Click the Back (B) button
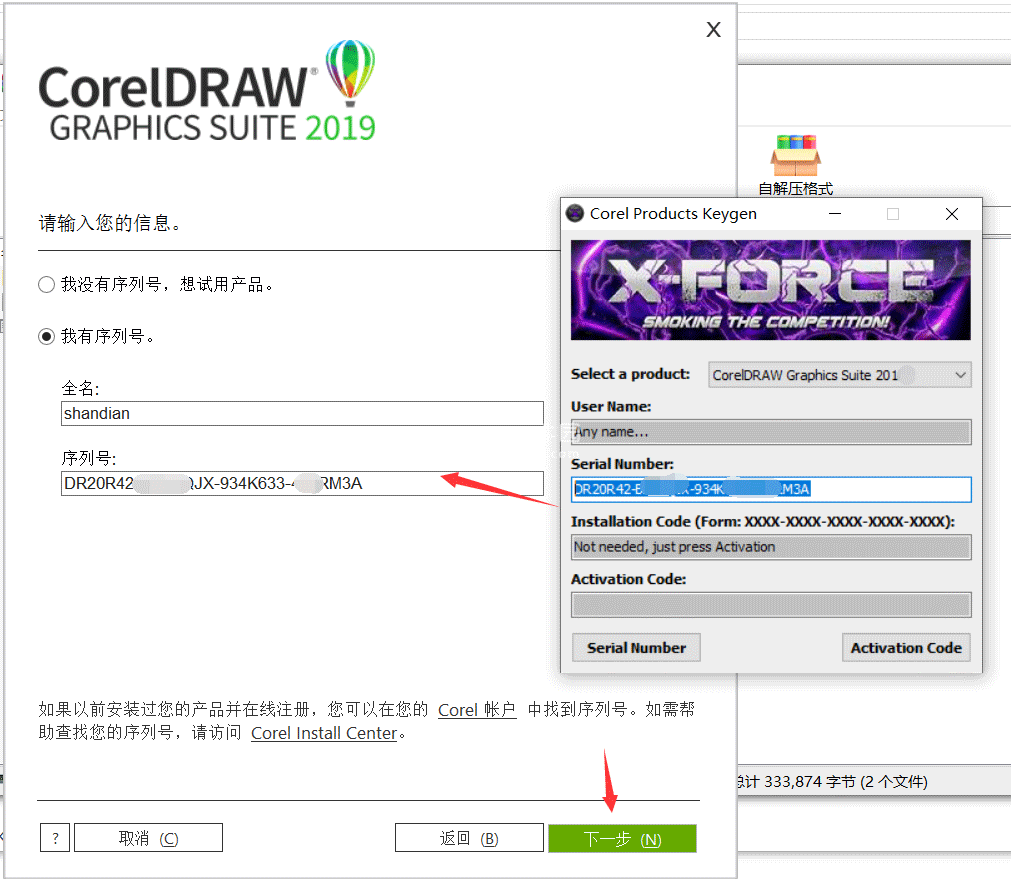This screenshot has width=1011, height=881. 469,838
